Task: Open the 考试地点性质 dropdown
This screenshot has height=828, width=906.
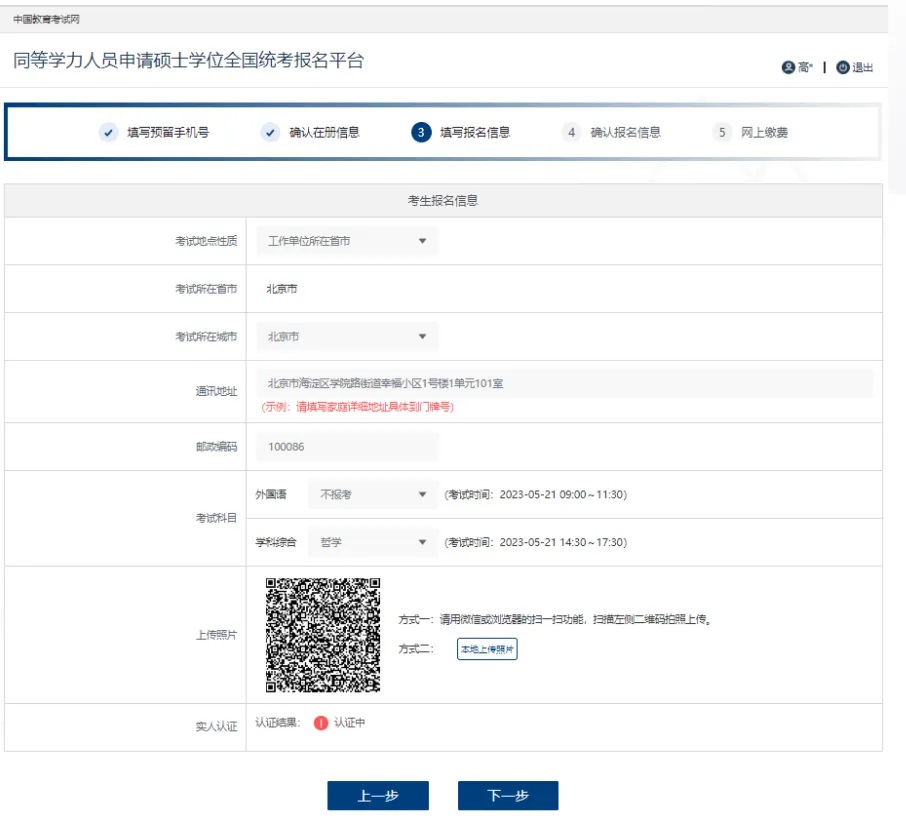Action: coord(347,241)
